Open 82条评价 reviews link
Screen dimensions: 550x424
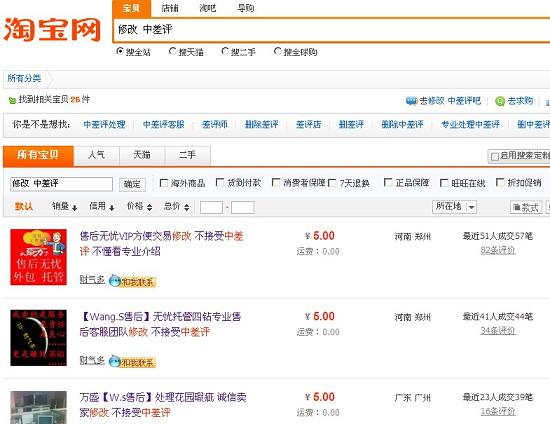coord(498,250)
